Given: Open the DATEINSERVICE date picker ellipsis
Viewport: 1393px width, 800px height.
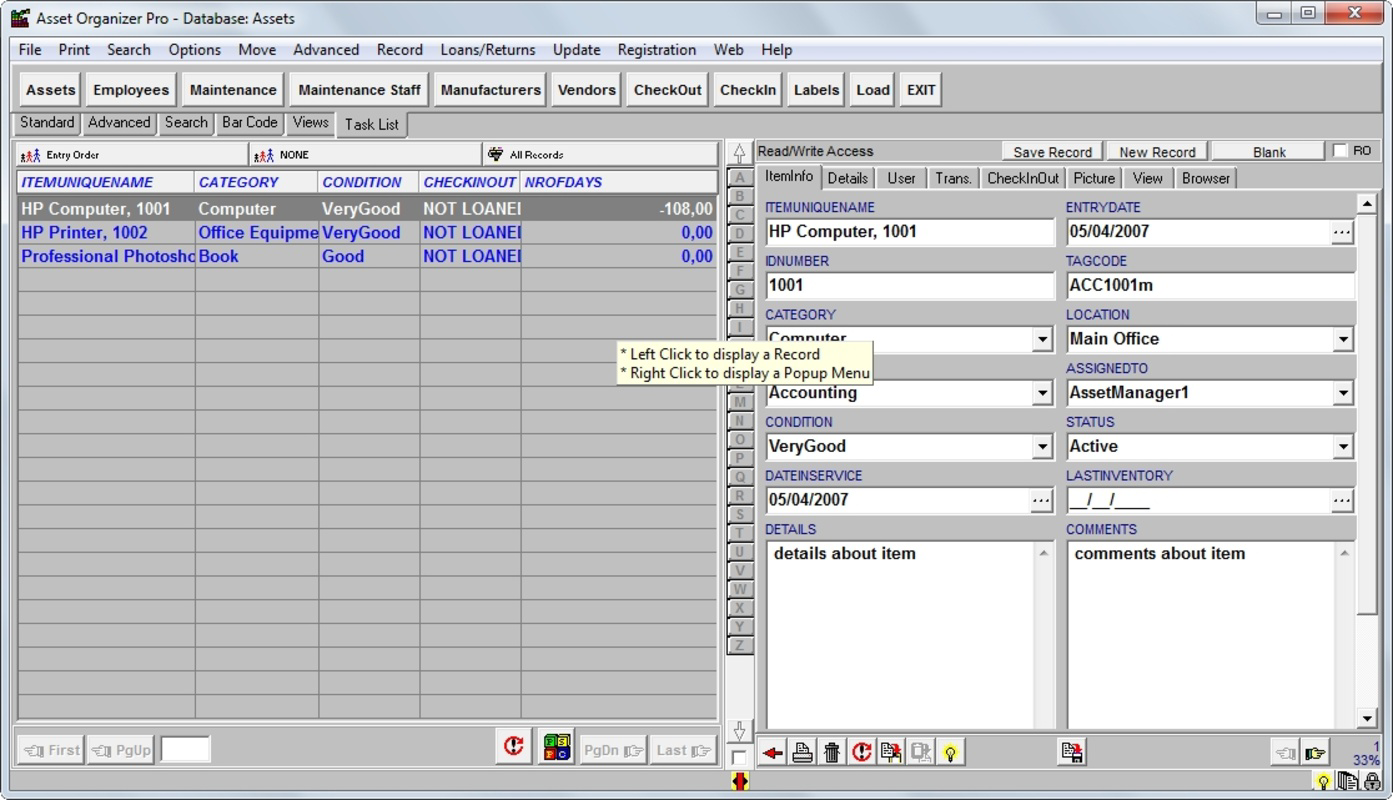Looking at the screenshot, I should point(1041,501).
